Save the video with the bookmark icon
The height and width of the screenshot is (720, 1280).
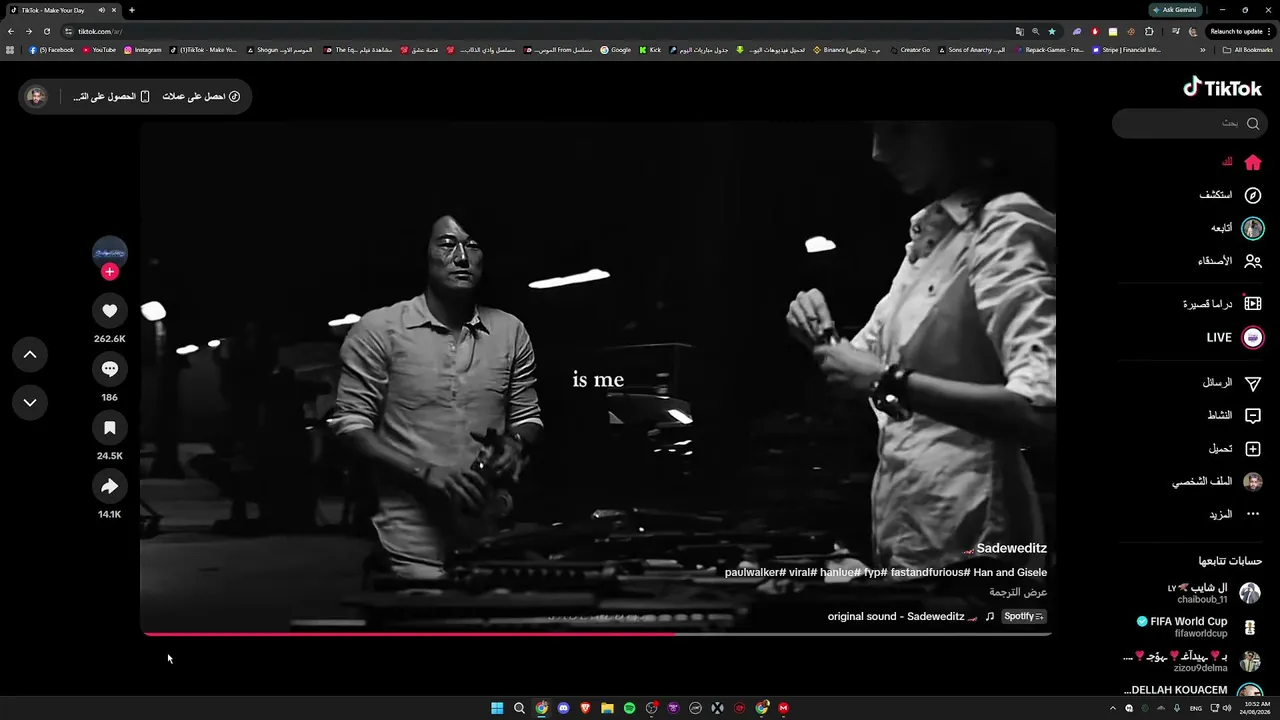click(110, 428)
